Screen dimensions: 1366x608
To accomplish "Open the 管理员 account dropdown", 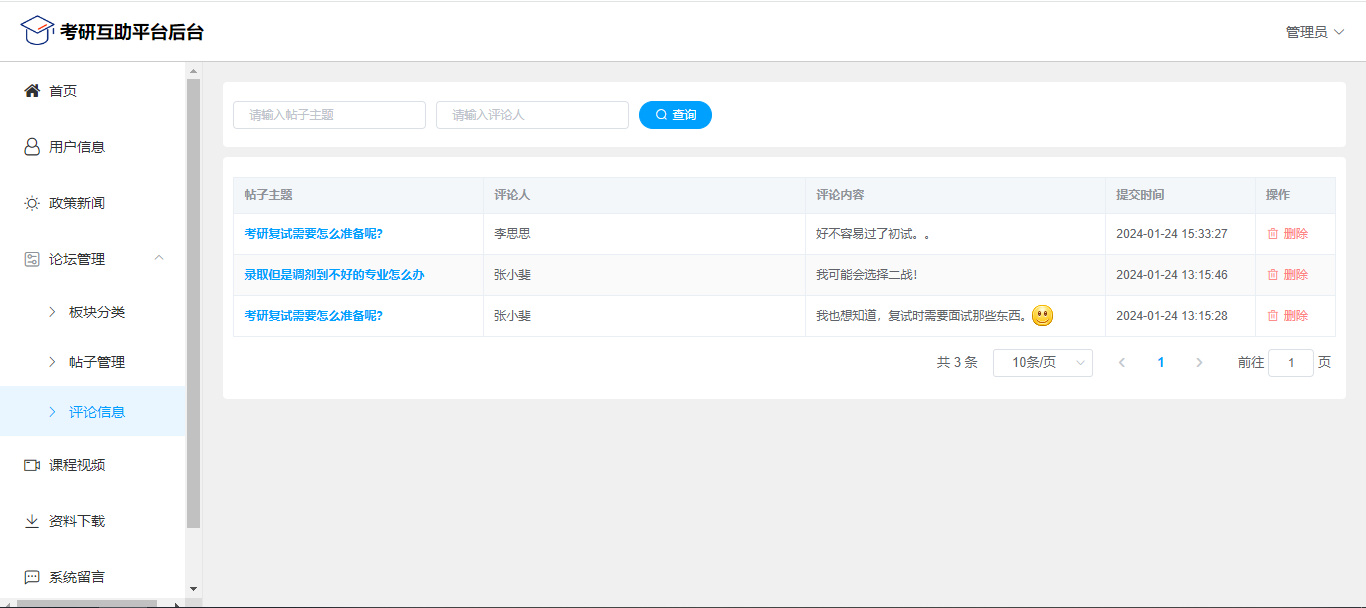I will point(1314,32).
